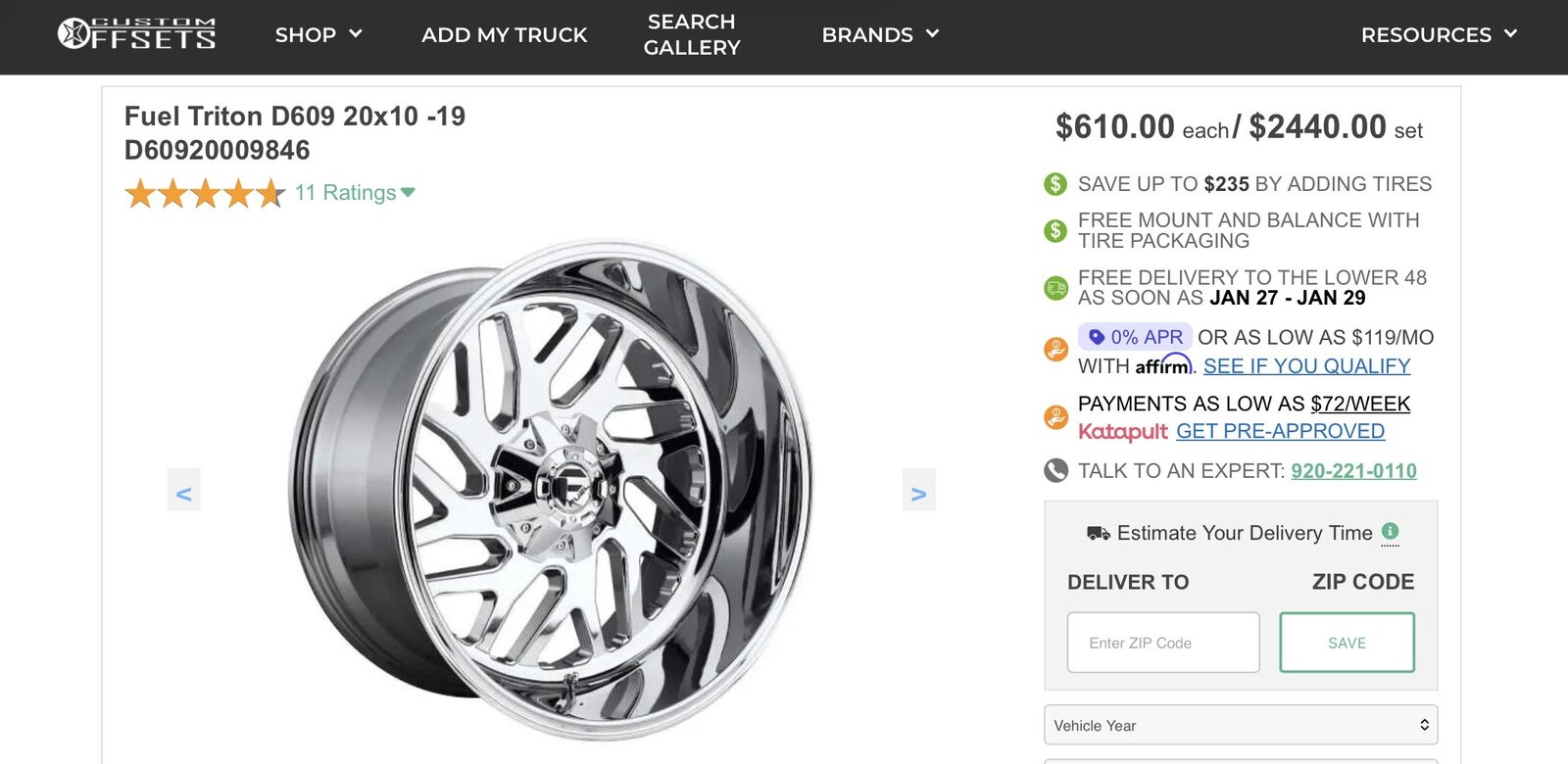This screenshot has height=764, width=1568.
Task: Click the See If You Qualify link
Action: 1306,366
